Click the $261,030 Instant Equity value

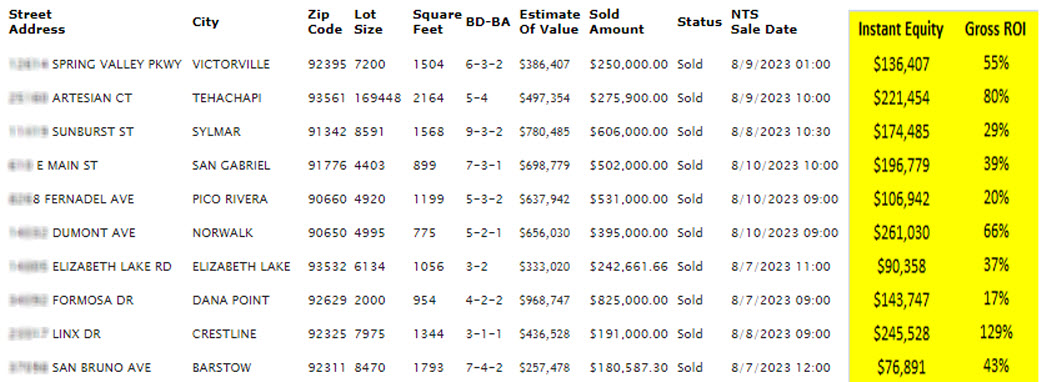901,233
